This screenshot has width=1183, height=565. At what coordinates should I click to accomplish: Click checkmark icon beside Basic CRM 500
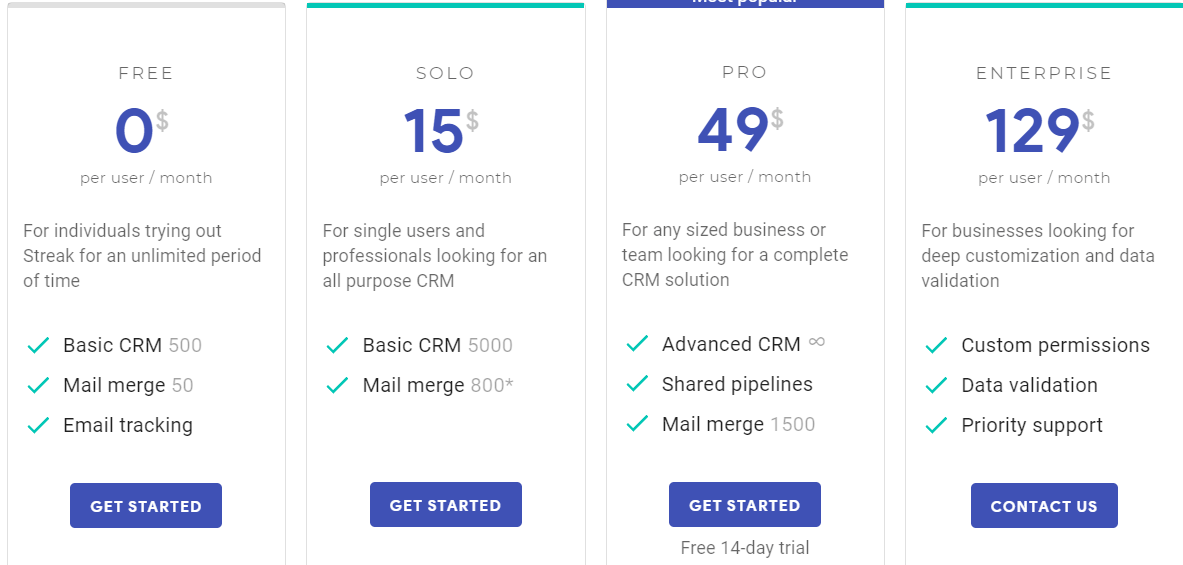(x=38, y=346)
